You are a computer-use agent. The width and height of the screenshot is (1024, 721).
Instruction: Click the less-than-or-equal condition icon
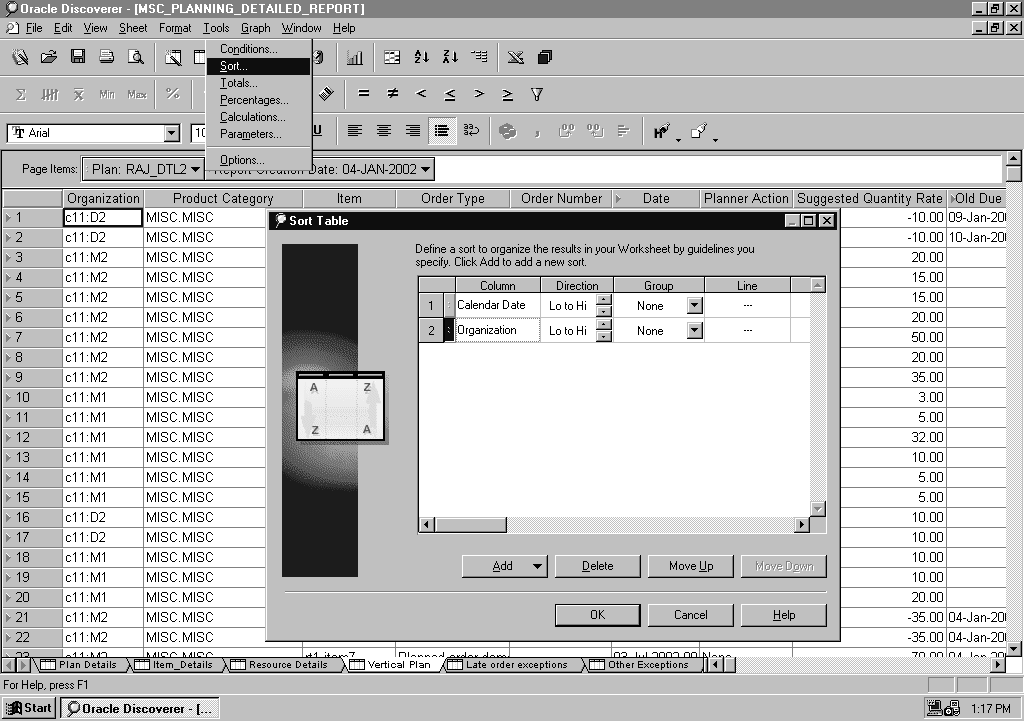click(x=450, y=95)
